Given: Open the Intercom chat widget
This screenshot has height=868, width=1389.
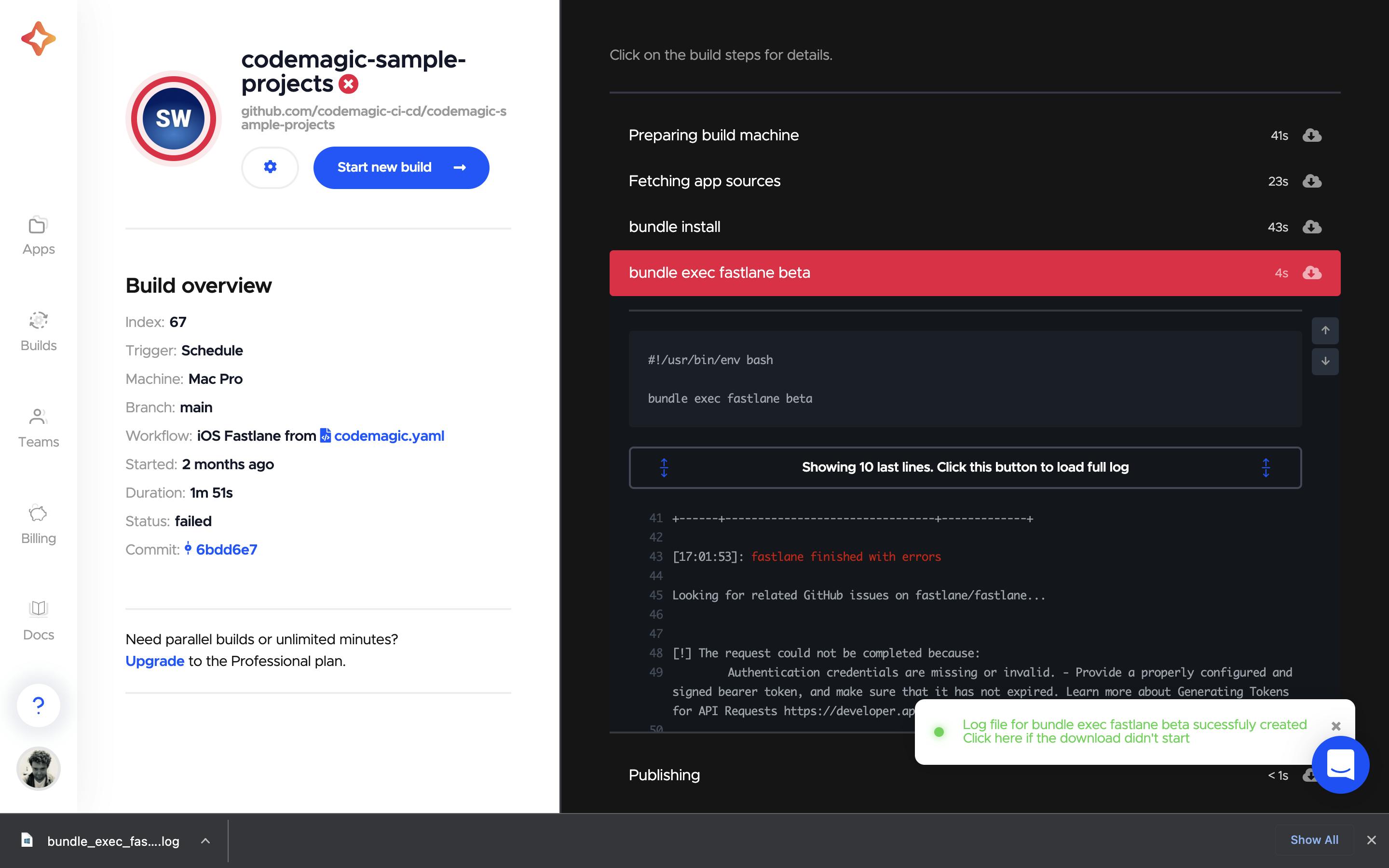Looking at the screenshot, I should point(1340,765).
